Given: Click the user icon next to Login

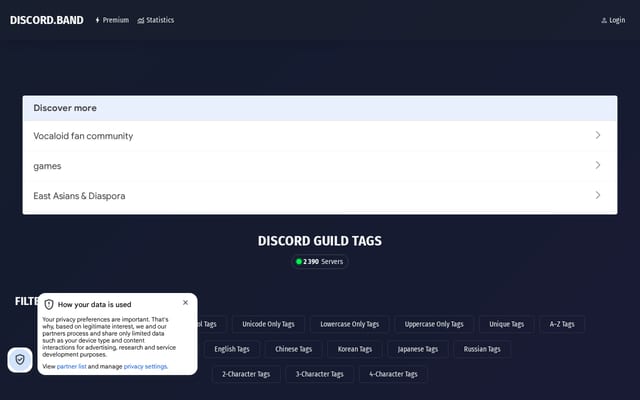Looking at the screenshot, I should tap(604, 20).
